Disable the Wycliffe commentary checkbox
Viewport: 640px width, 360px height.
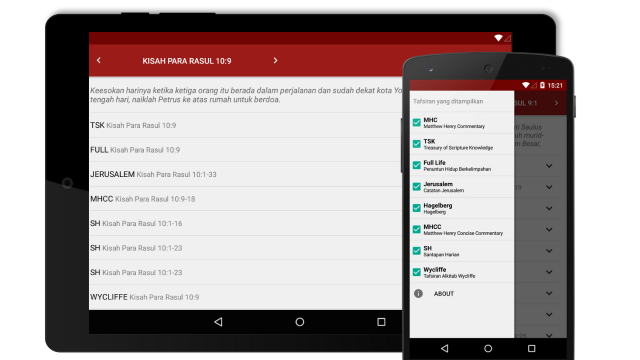click(417, 272)
